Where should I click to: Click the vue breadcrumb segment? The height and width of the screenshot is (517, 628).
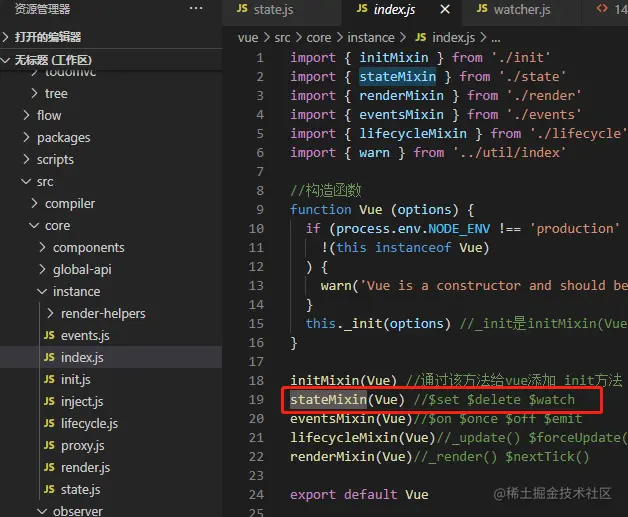tap(248, 38)
